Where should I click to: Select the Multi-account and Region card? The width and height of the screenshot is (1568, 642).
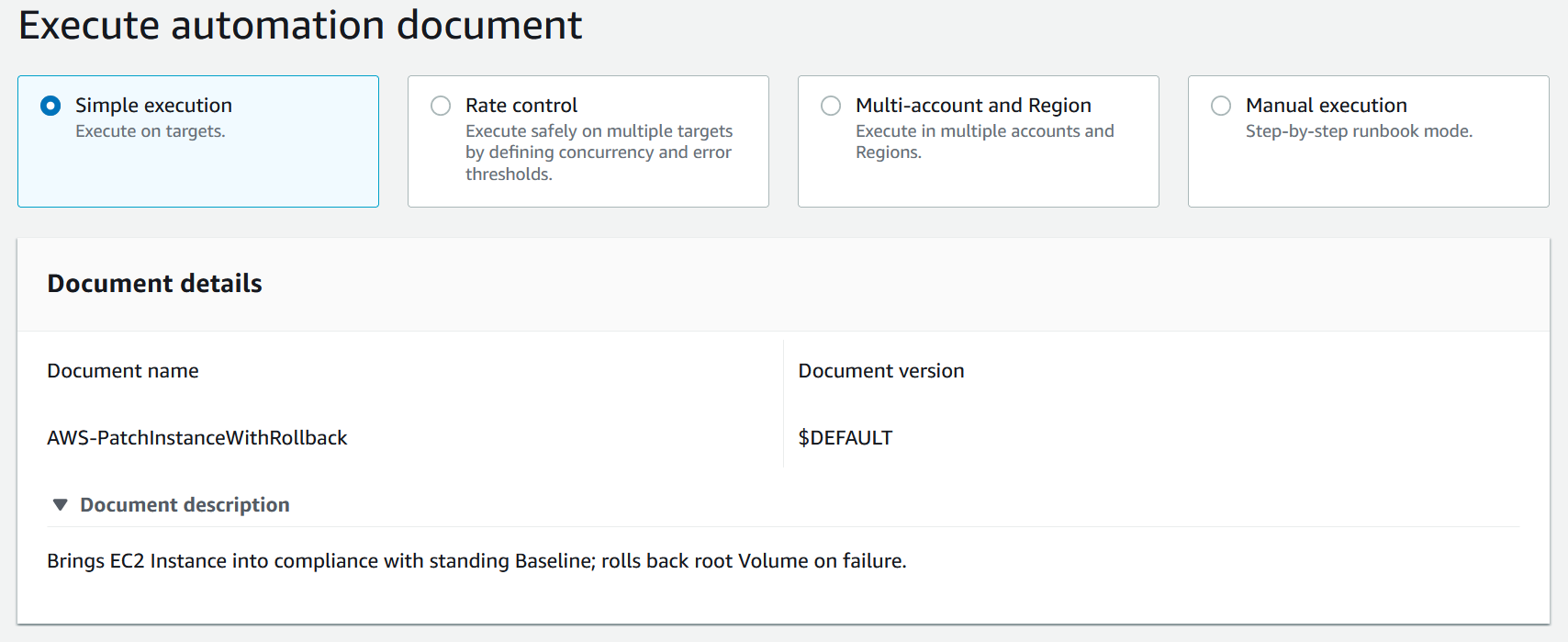978,141
